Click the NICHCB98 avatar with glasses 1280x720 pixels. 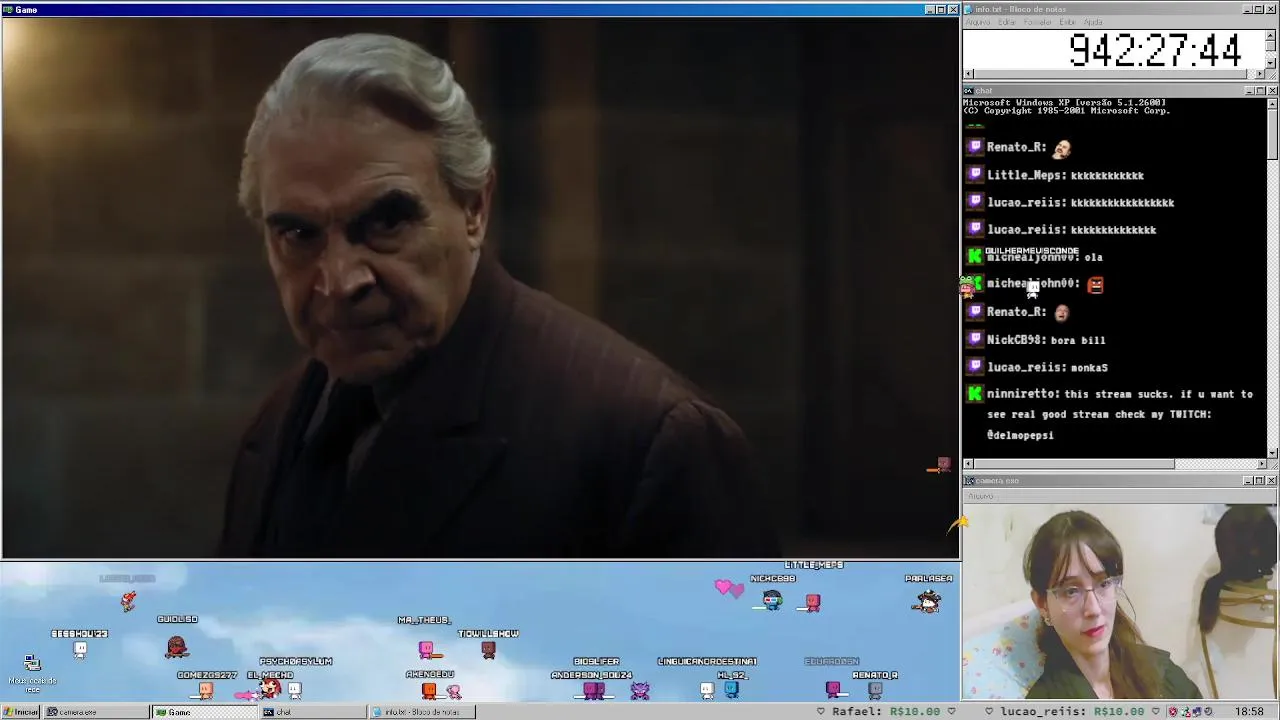tap(771, 600)
